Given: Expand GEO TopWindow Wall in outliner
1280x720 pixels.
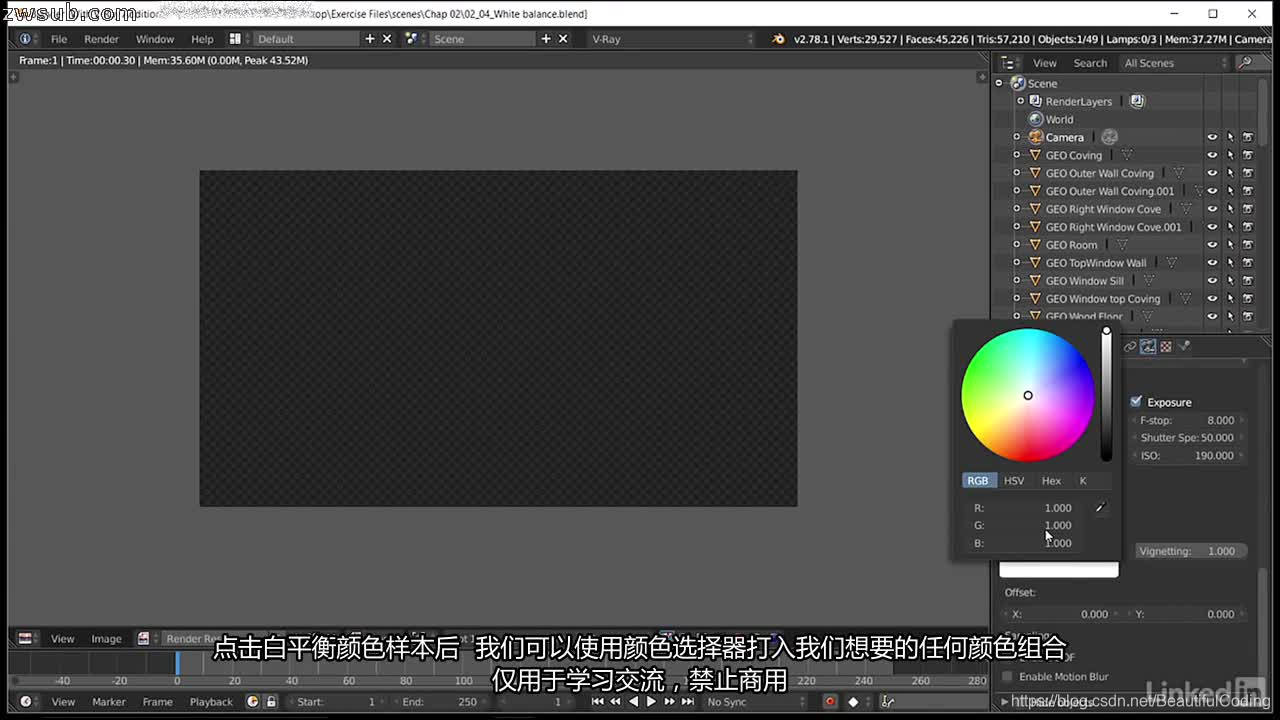Looking at the screenshot, I should [1017, 263].
